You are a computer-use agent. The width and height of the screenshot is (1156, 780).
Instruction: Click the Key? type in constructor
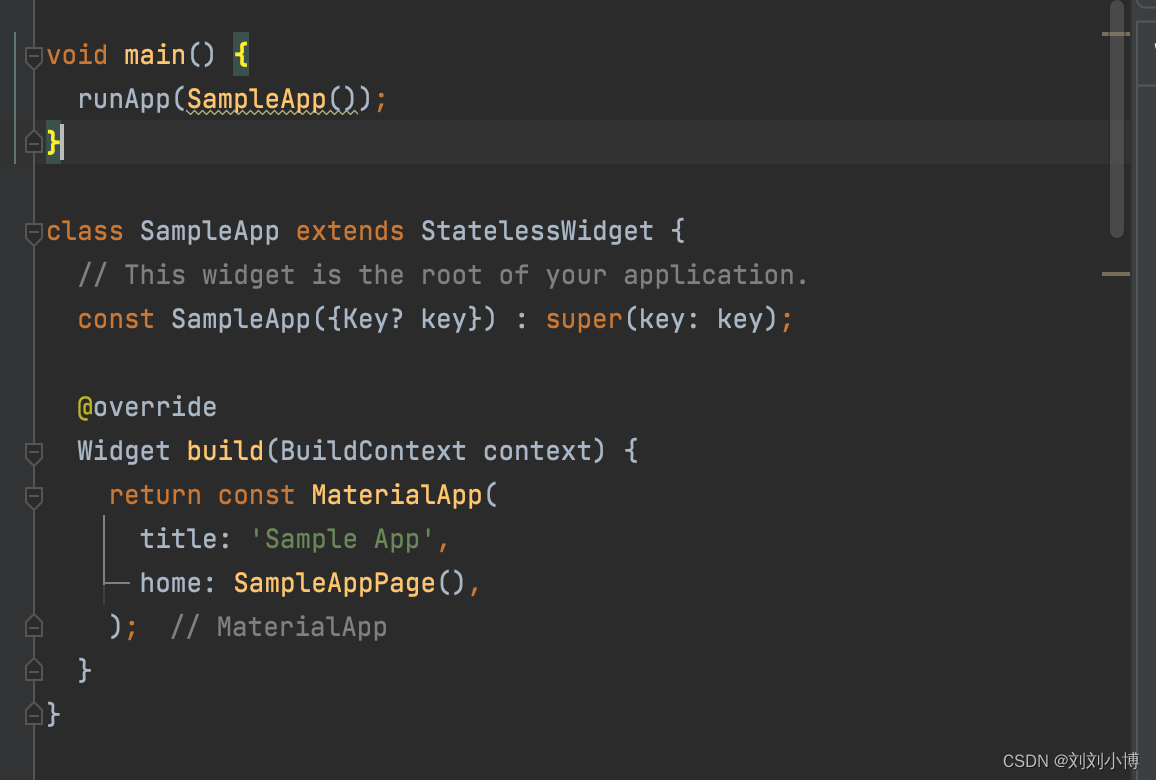pyautogui.click(x=373, y=319)
